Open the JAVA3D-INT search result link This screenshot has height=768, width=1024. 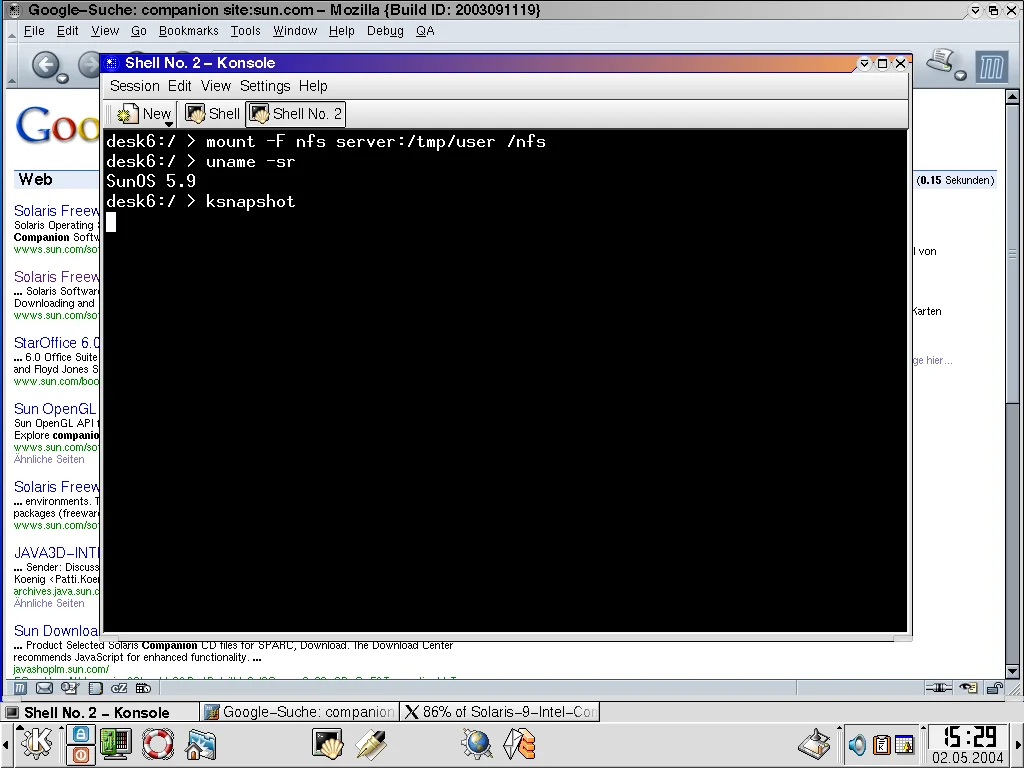56,552
